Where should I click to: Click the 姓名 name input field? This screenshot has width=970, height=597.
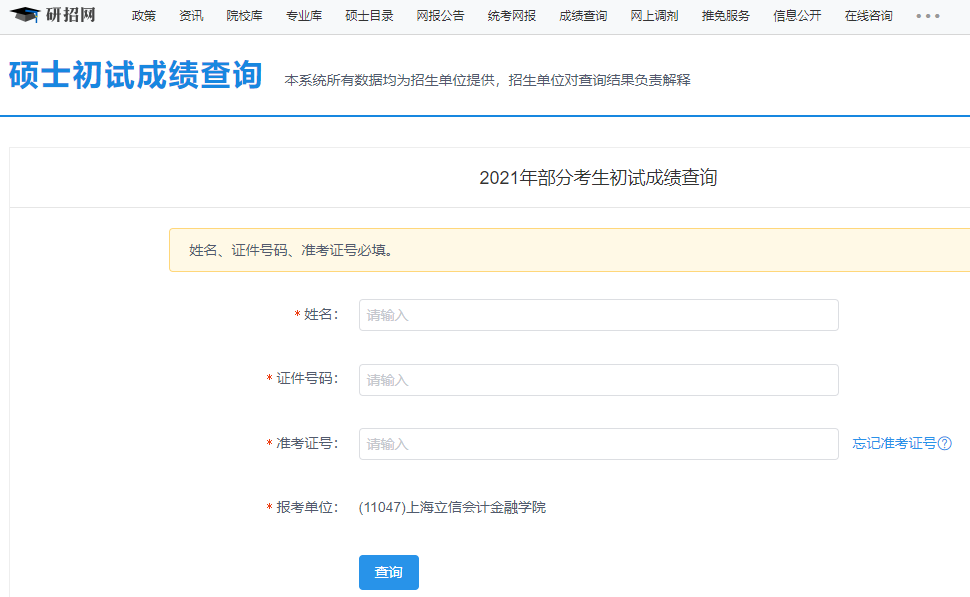coord(598,315)
